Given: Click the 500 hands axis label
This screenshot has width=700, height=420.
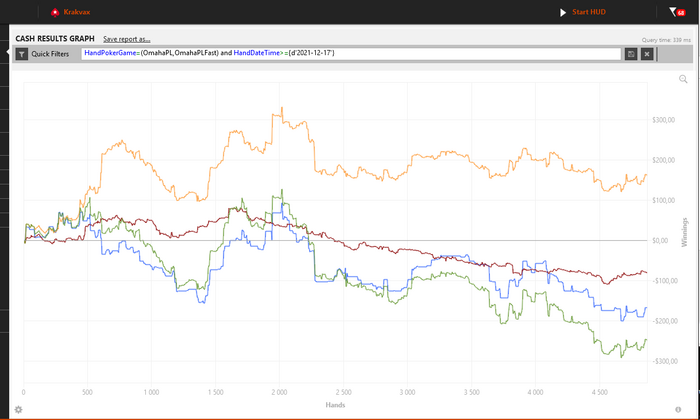Looking at the screenshot, I should coord(88,392).
